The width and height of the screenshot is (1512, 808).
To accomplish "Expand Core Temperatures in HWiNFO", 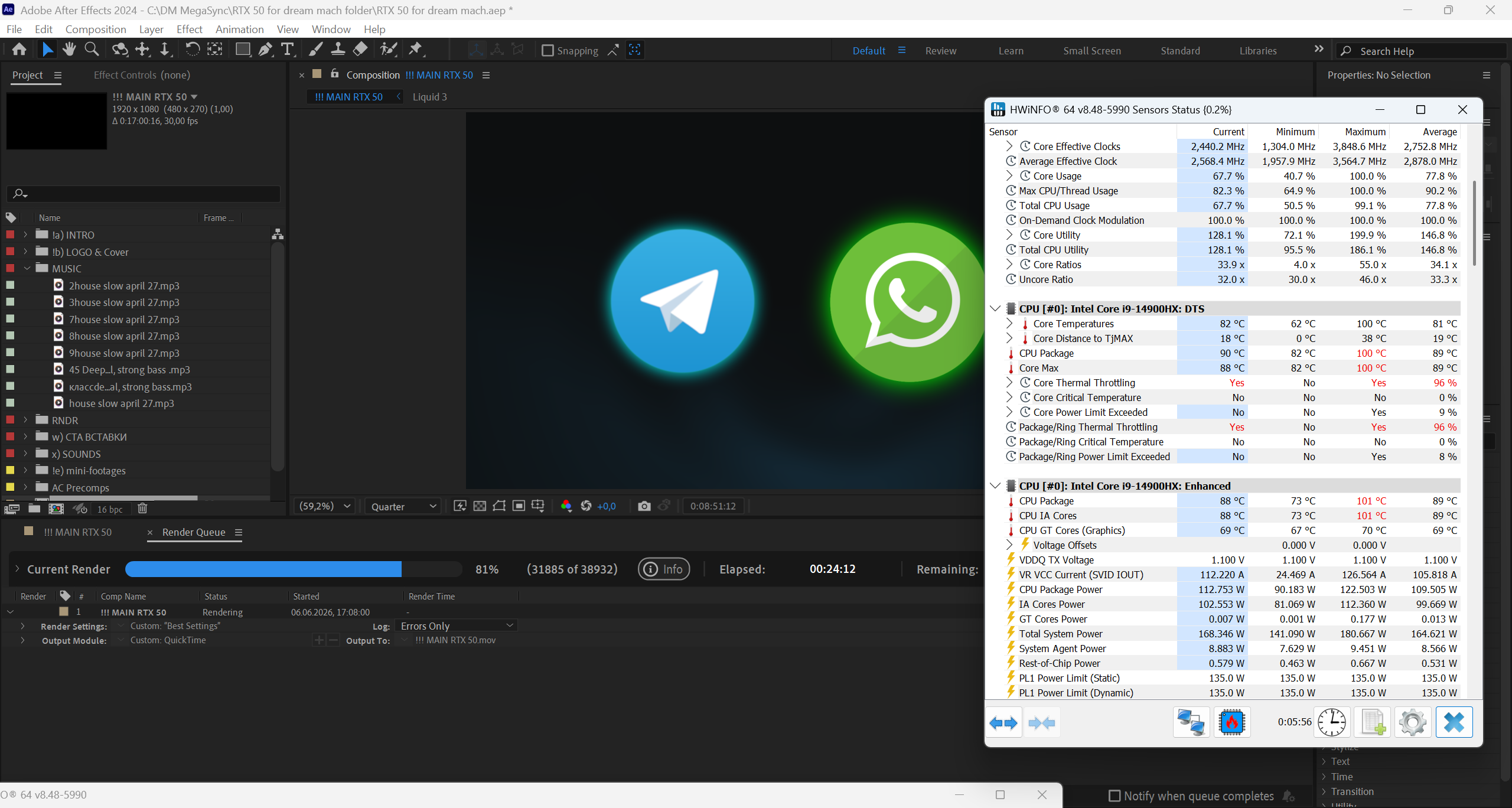I will coord(1009,324).
